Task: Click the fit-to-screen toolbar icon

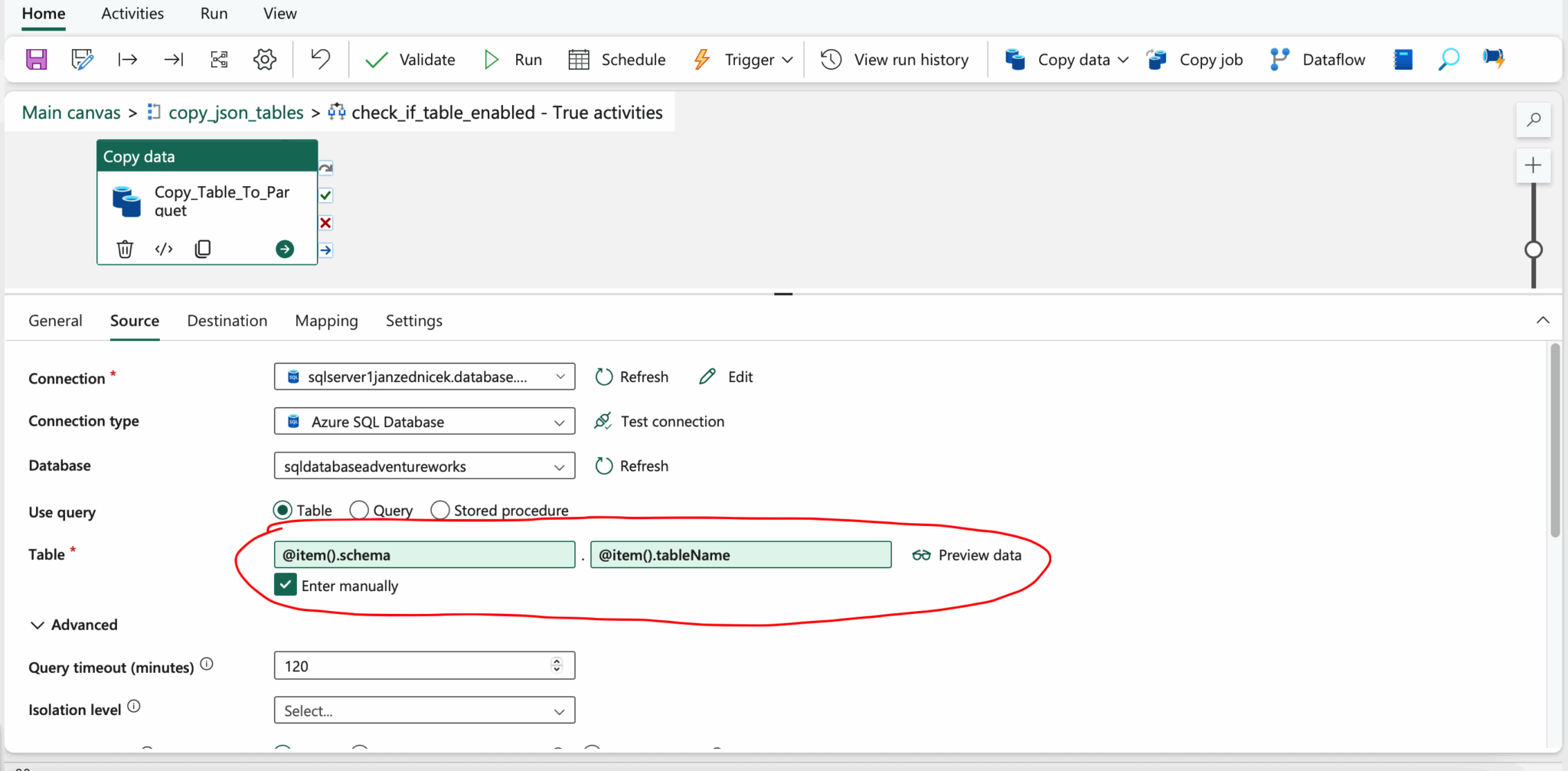Action: pos(219,59)
